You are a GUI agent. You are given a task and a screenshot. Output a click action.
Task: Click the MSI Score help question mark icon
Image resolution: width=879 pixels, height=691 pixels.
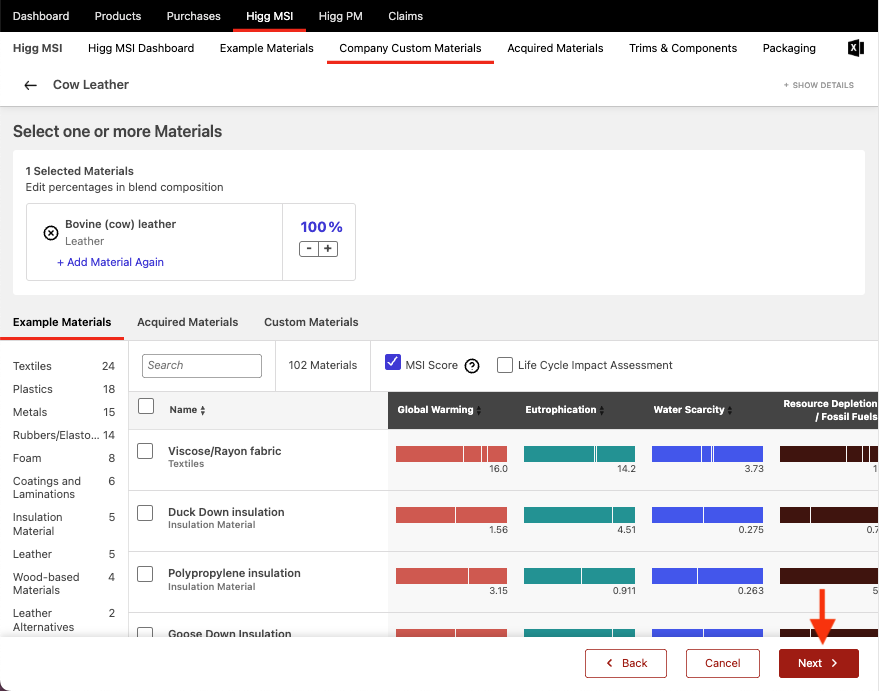(472, 366)
